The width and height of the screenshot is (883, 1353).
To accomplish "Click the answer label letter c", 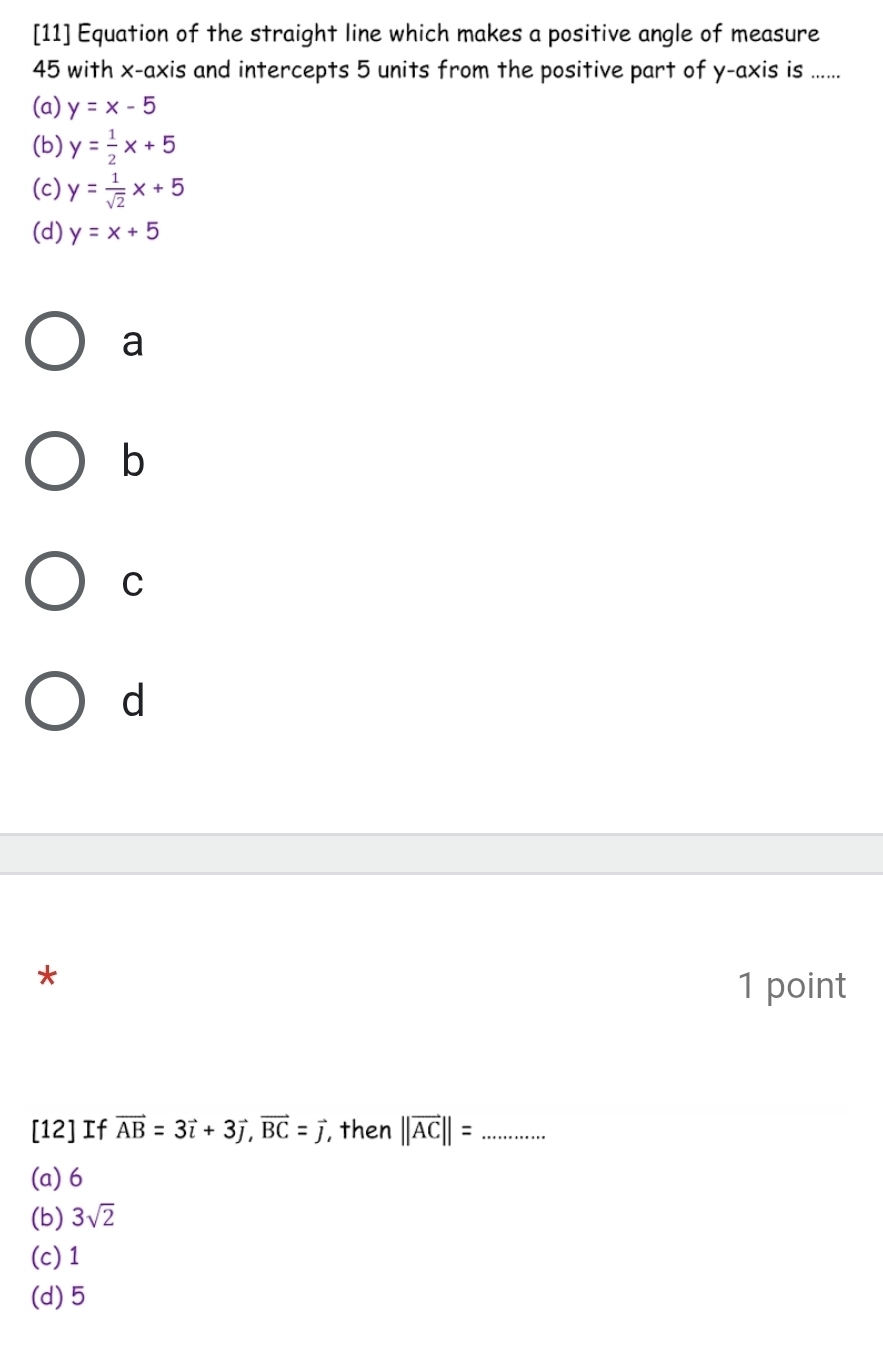I will tap(132, 582).
